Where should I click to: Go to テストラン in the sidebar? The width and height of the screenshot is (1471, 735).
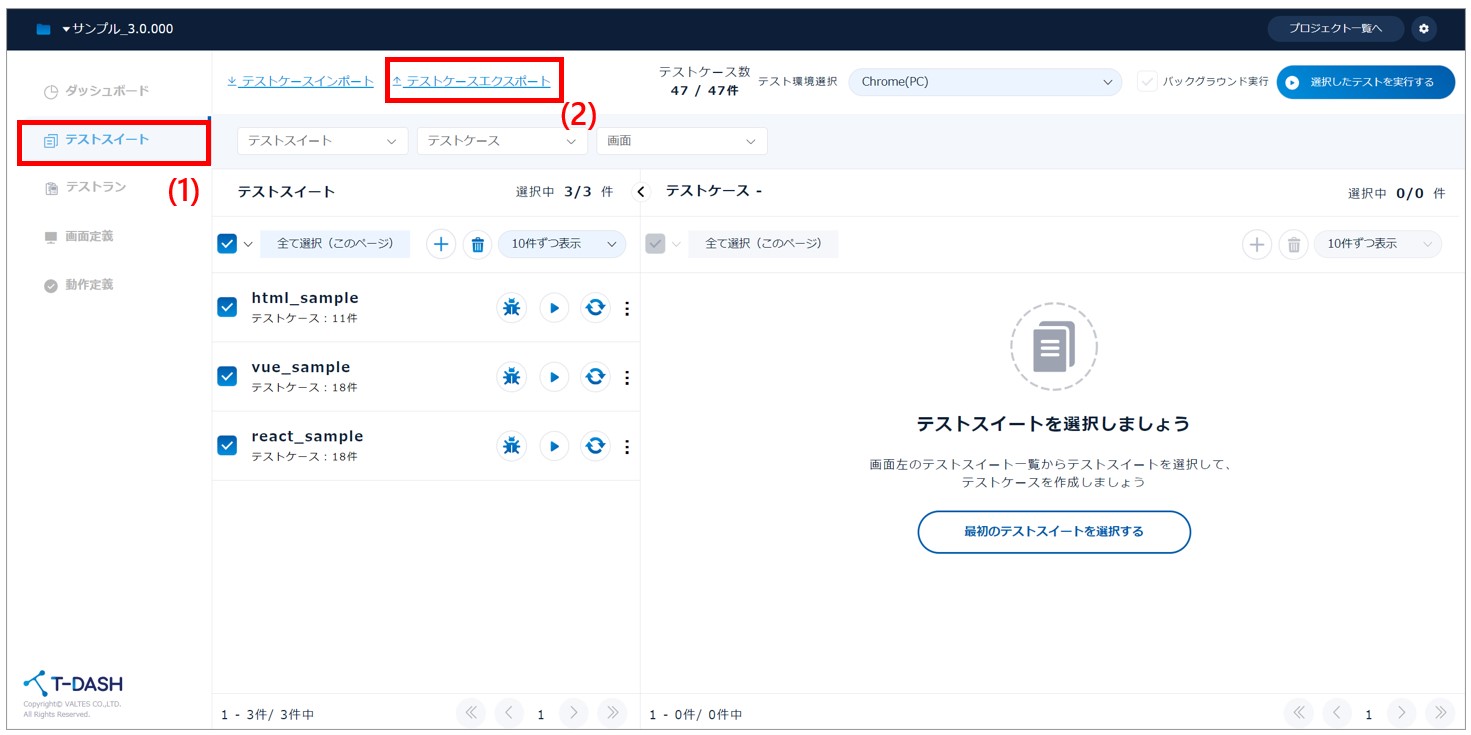(96, 188)
